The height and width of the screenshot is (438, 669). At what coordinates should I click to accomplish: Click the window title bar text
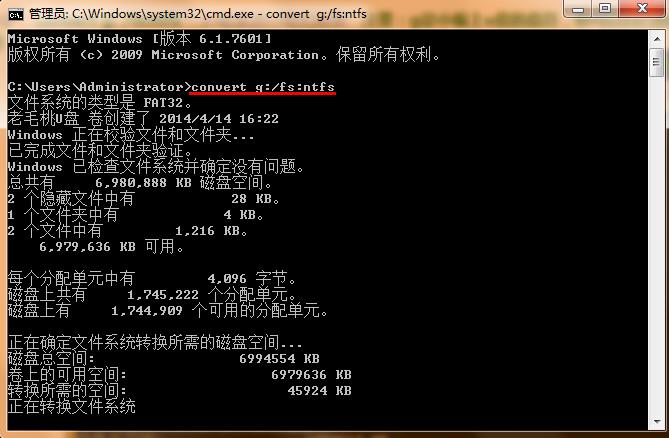click(x=198, y=14)
